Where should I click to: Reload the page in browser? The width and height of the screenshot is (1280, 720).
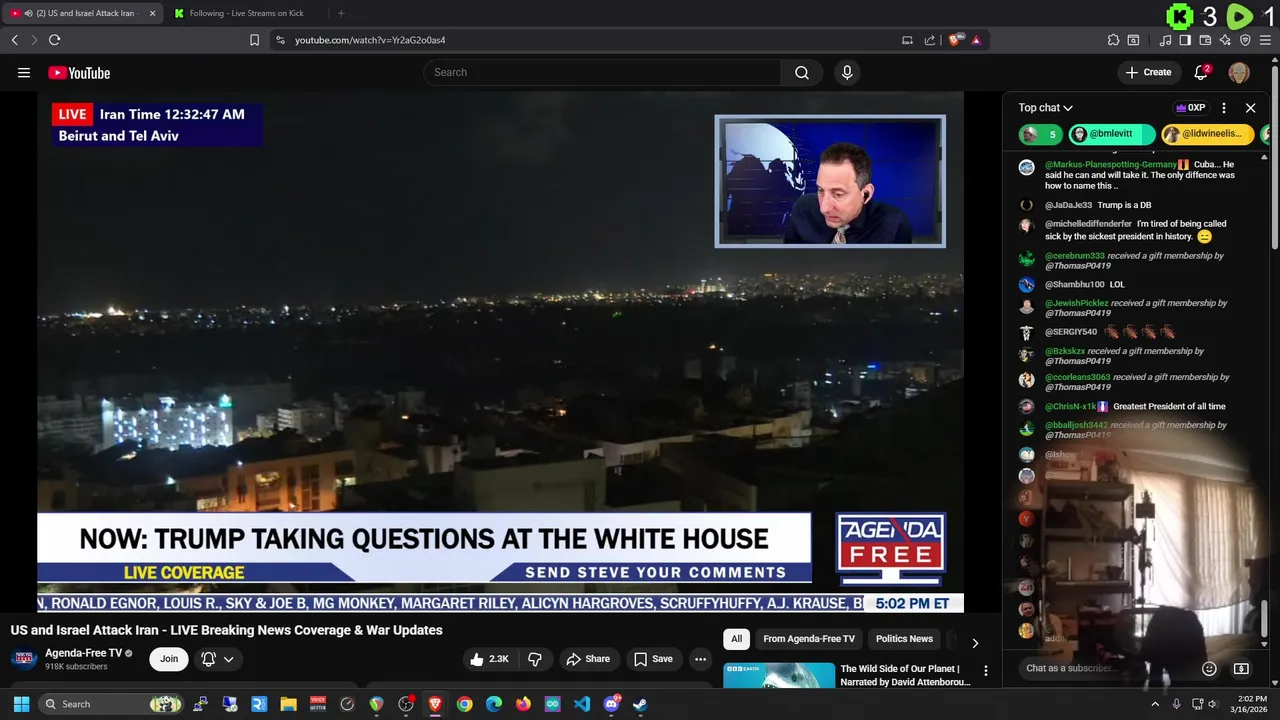tap(54, 40)
